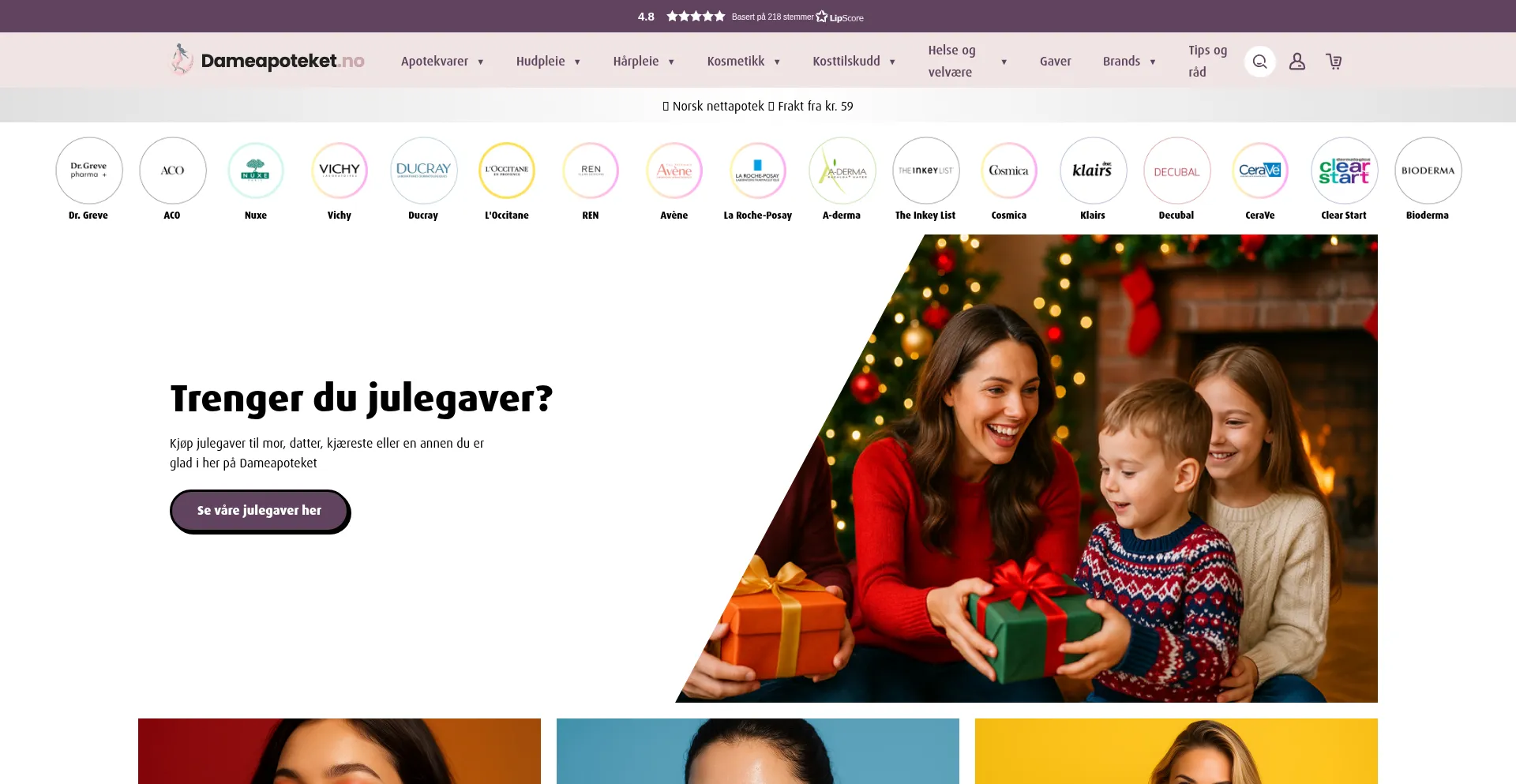This screenshot has width=1516, height=784.
Task: Select the CeraVe brand logo
Action: click(x=1260, y=171)
